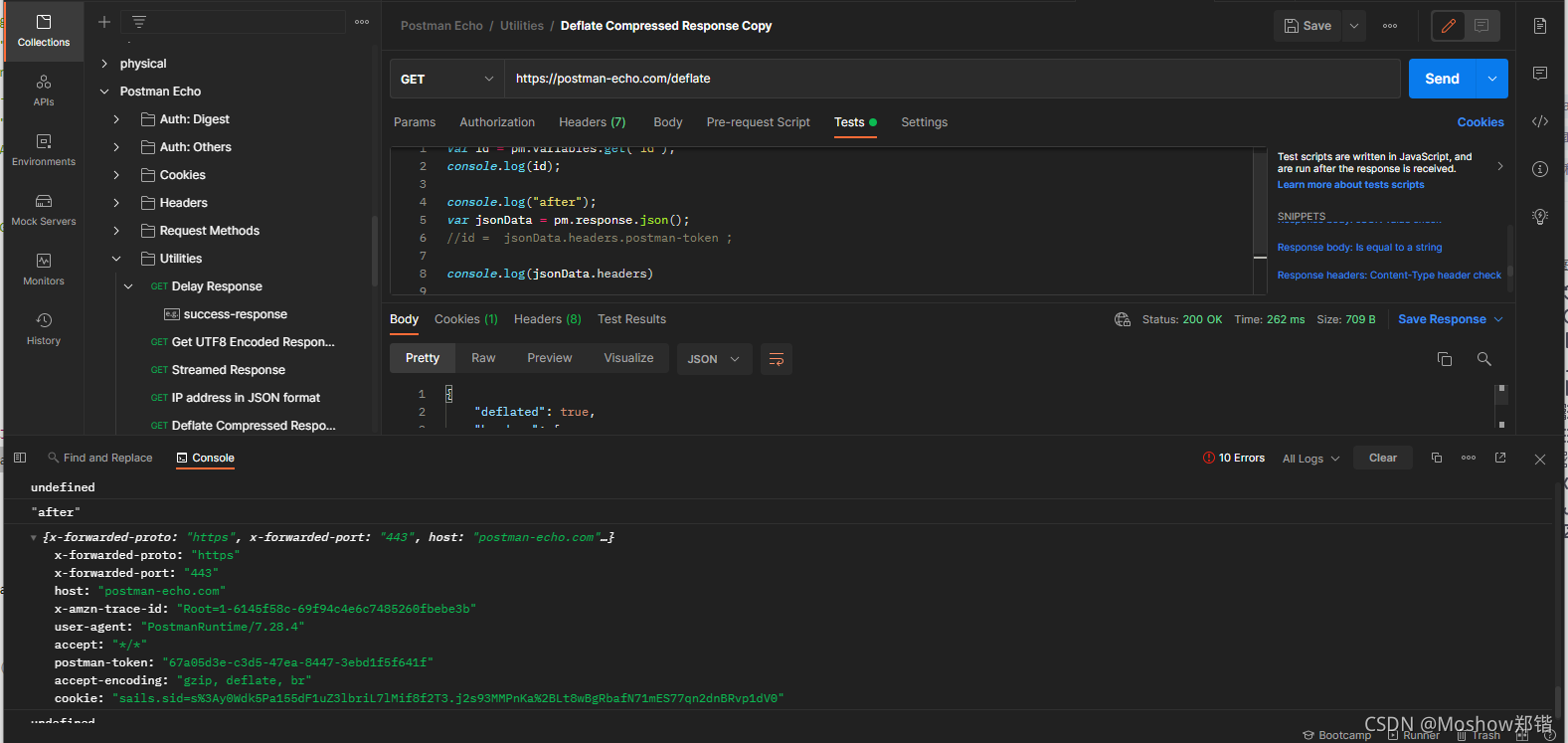Expand the snippets side panel chevron
The image size is (1568, 743).
[1500, 166]
